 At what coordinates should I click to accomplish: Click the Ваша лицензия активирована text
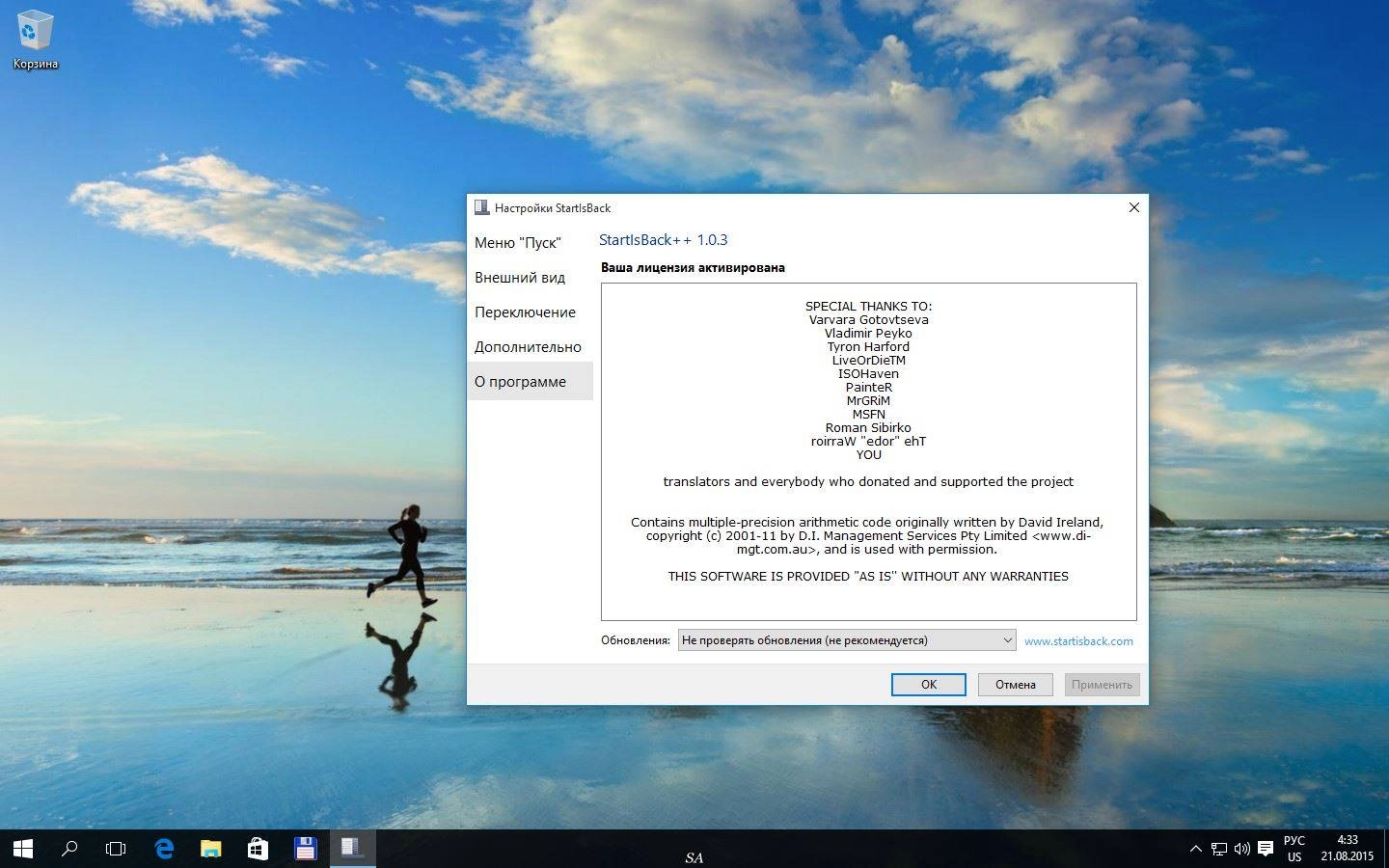[x=693, y=268]
